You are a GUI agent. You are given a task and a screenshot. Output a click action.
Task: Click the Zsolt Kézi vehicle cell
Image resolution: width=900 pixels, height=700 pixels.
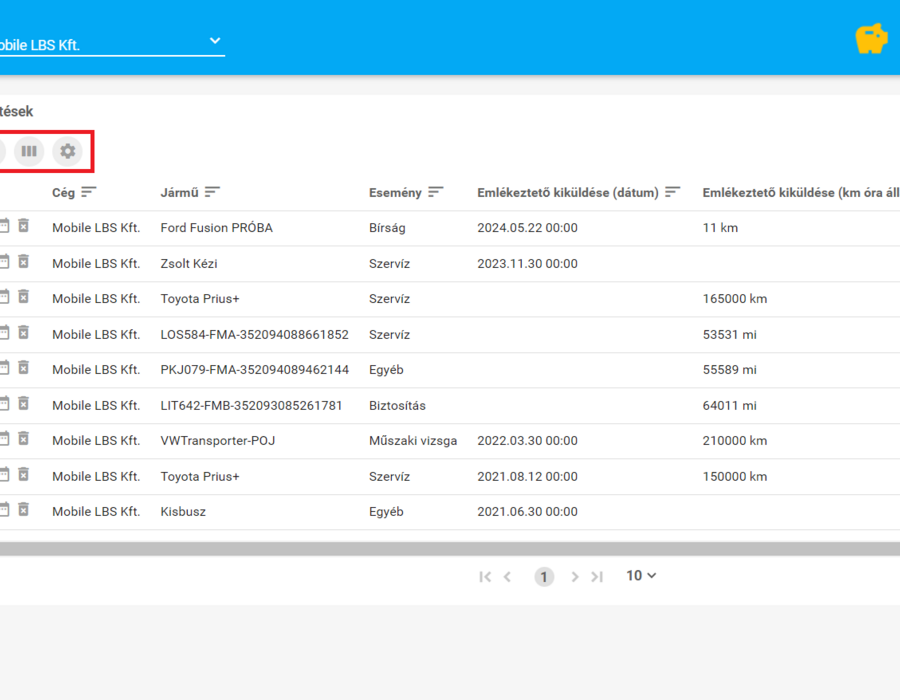coord(189,264)
